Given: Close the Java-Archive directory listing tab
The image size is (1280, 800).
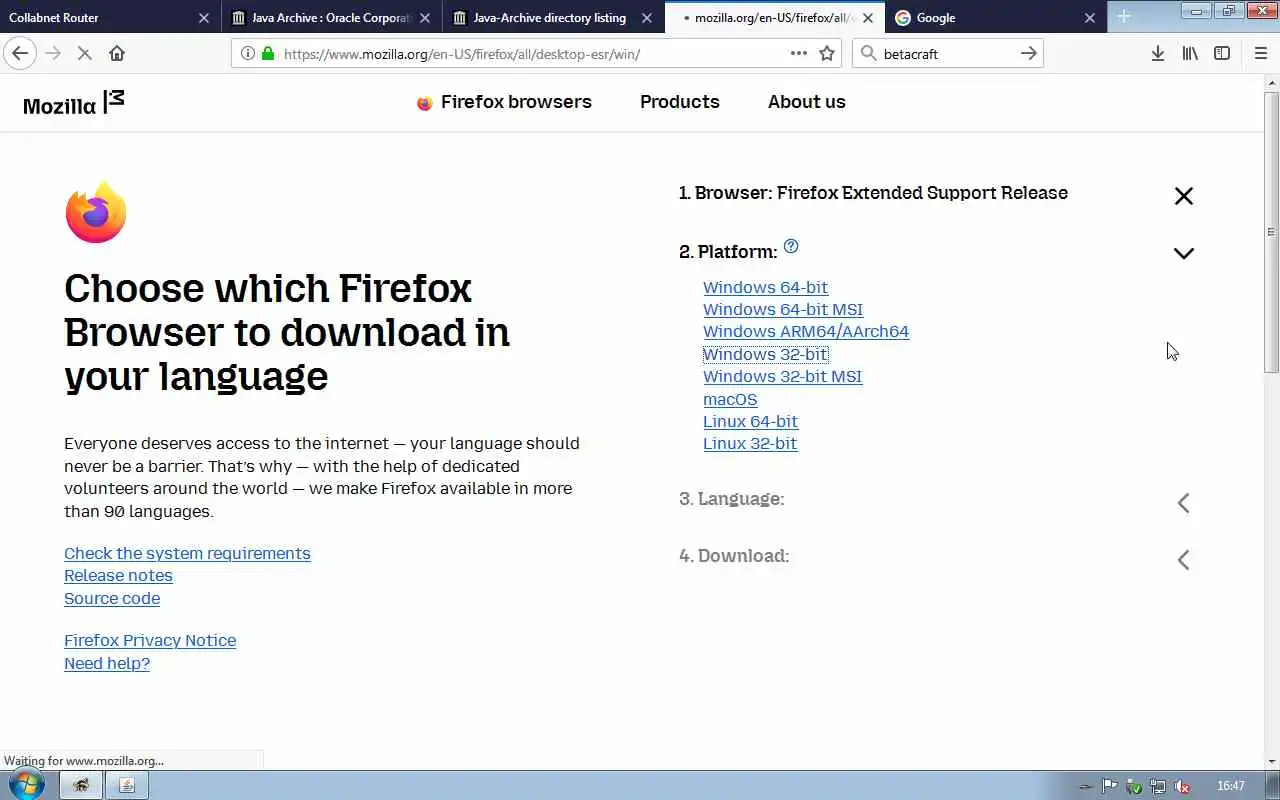Looking at the screenshot, I should point(647,18).
